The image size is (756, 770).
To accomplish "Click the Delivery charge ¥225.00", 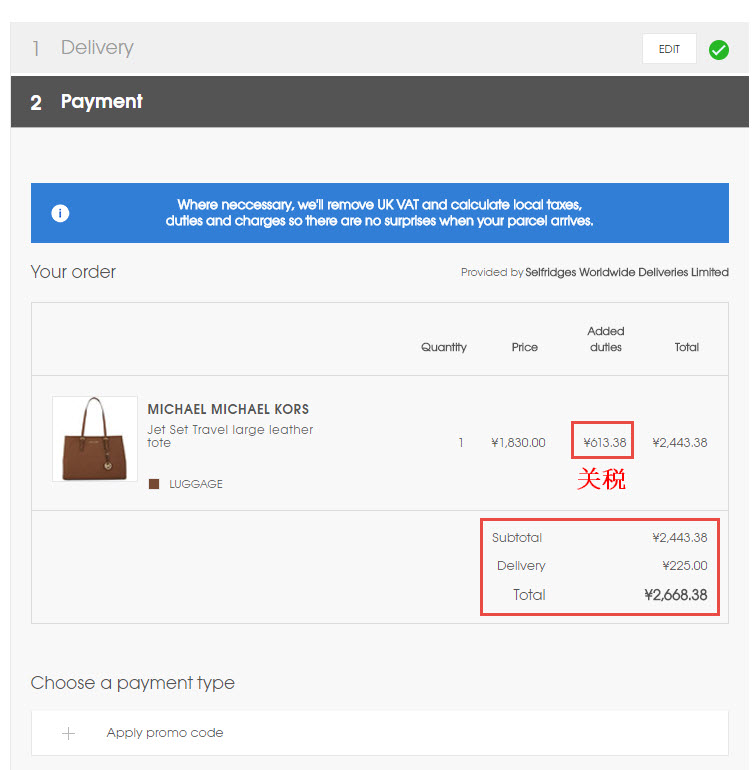I will coord(685,566).
